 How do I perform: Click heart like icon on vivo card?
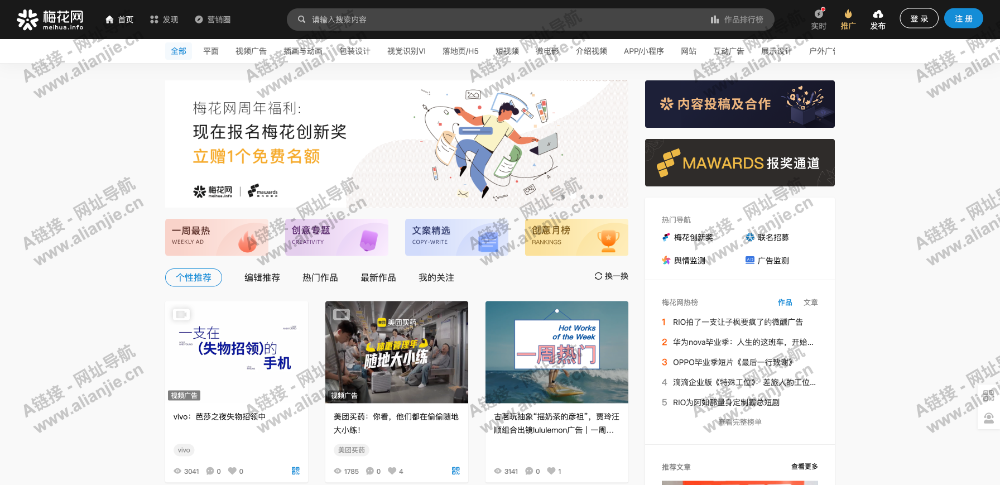232,472
